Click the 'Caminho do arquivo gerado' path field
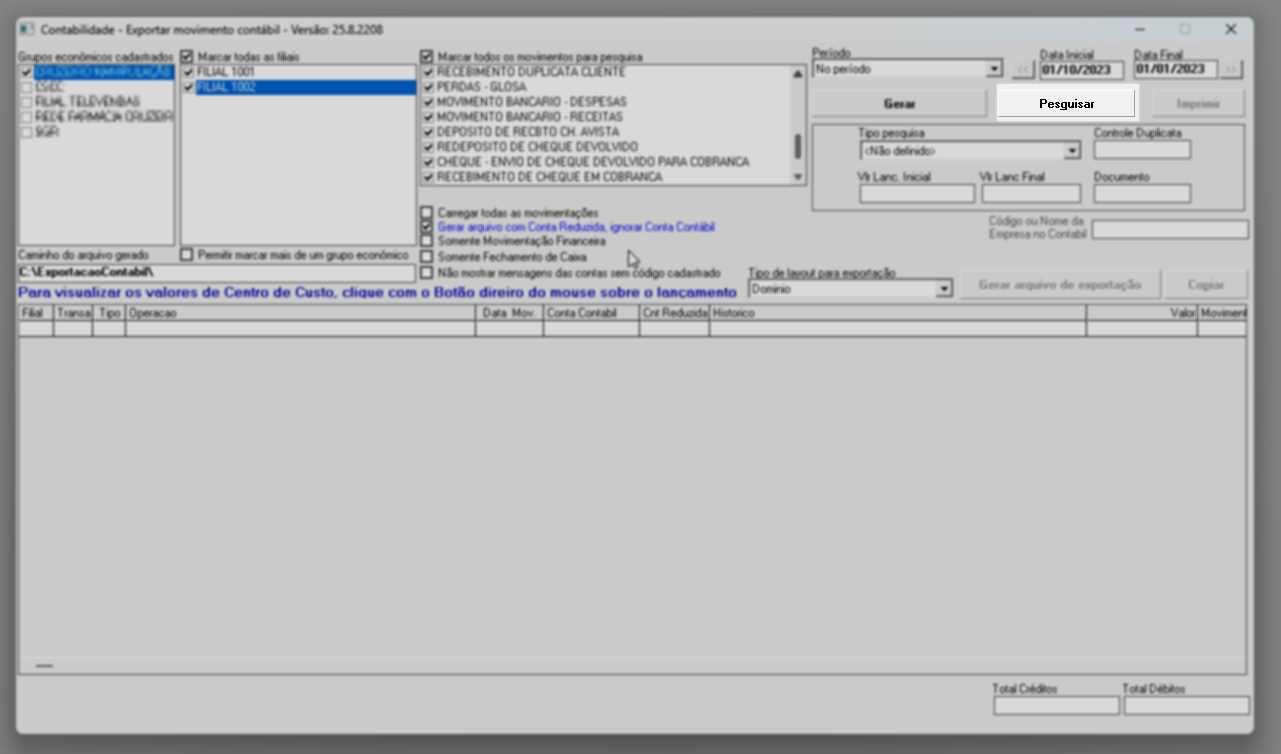The image size is (1281, 754). 216,272
